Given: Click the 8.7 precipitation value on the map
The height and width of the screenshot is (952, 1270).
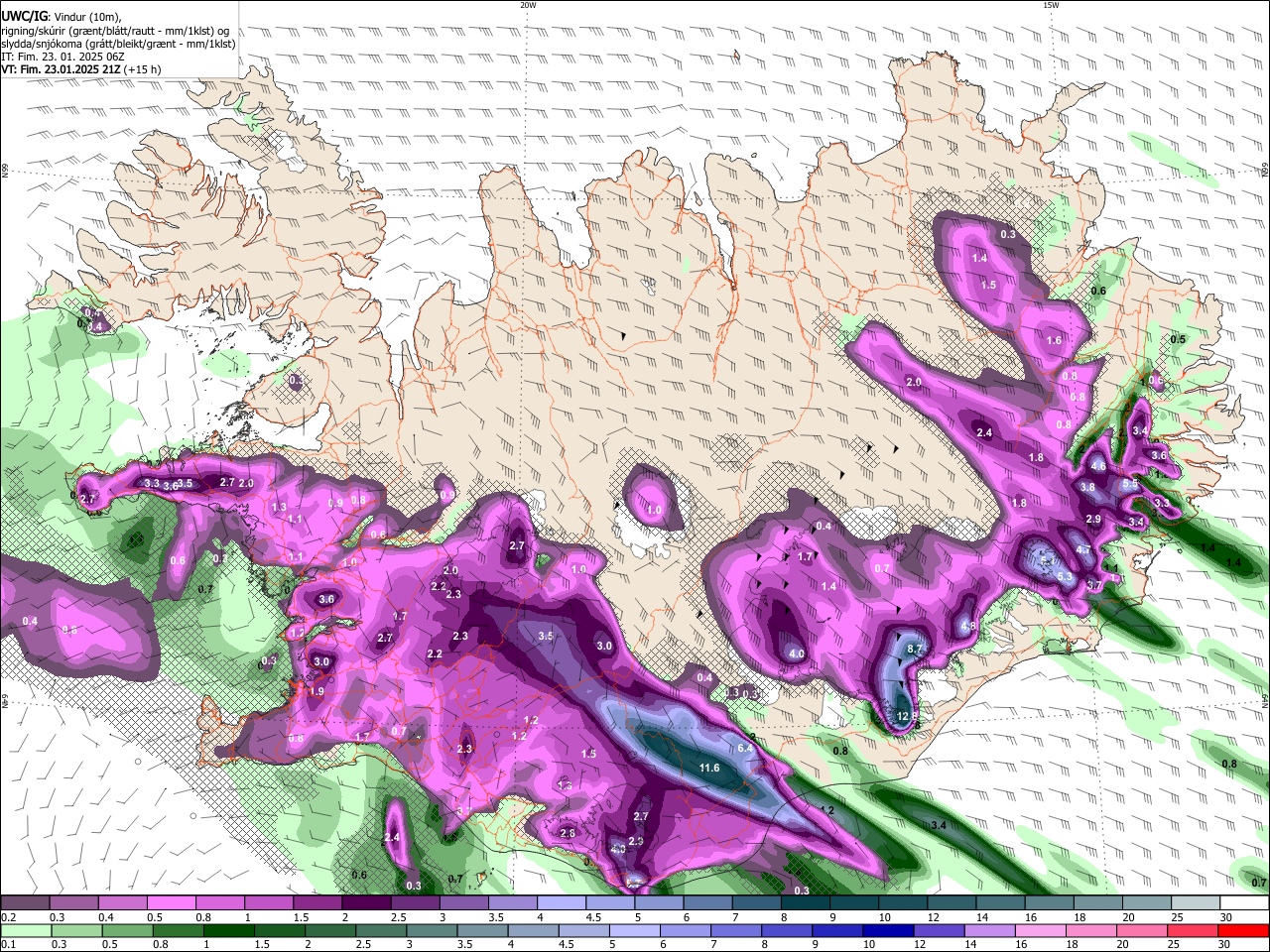Looking at the screenshot, I should 915,649.
